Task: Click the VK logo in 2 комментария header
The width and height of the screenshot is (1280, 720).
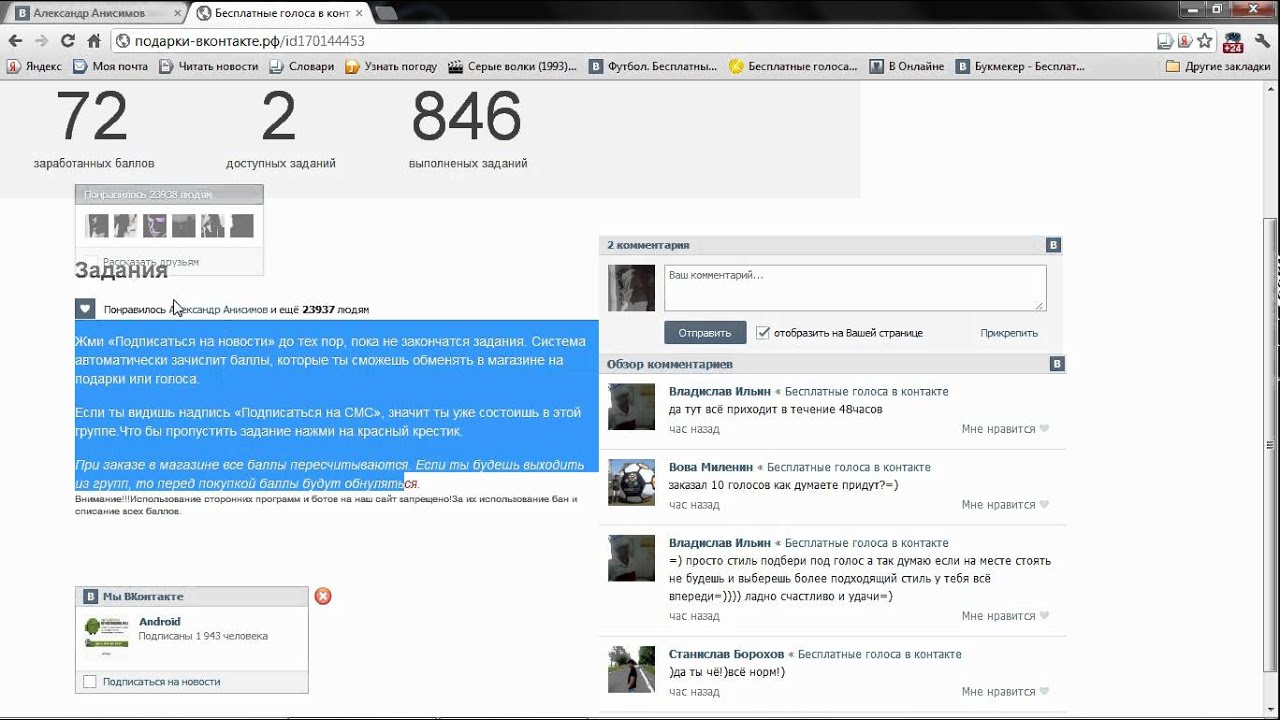Action: point(1052,245)
